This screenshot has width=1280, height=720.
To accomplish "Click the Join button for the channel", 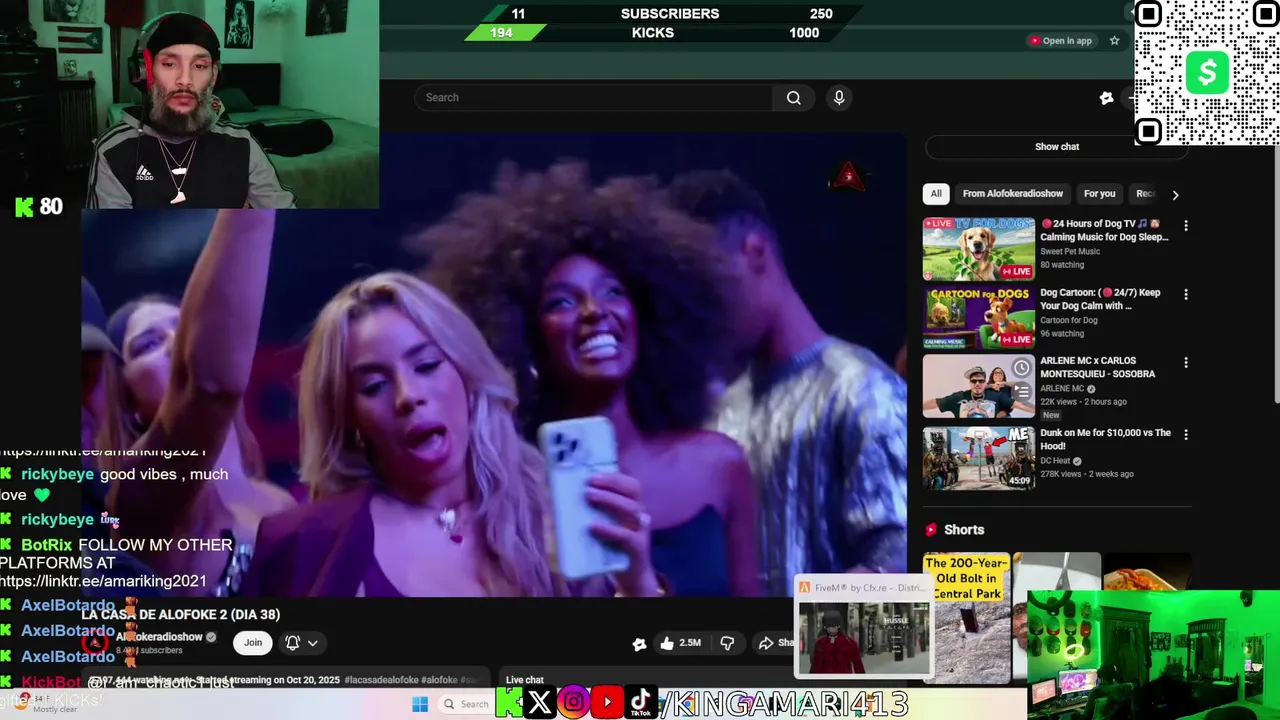I will (x=253, y=643).
